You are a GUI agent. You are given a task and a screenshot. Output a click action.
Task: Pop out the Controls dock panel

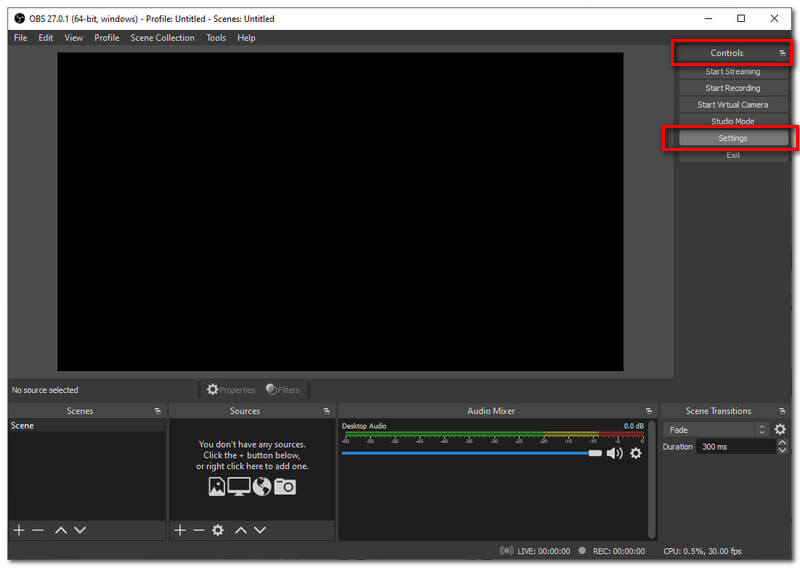782,53
